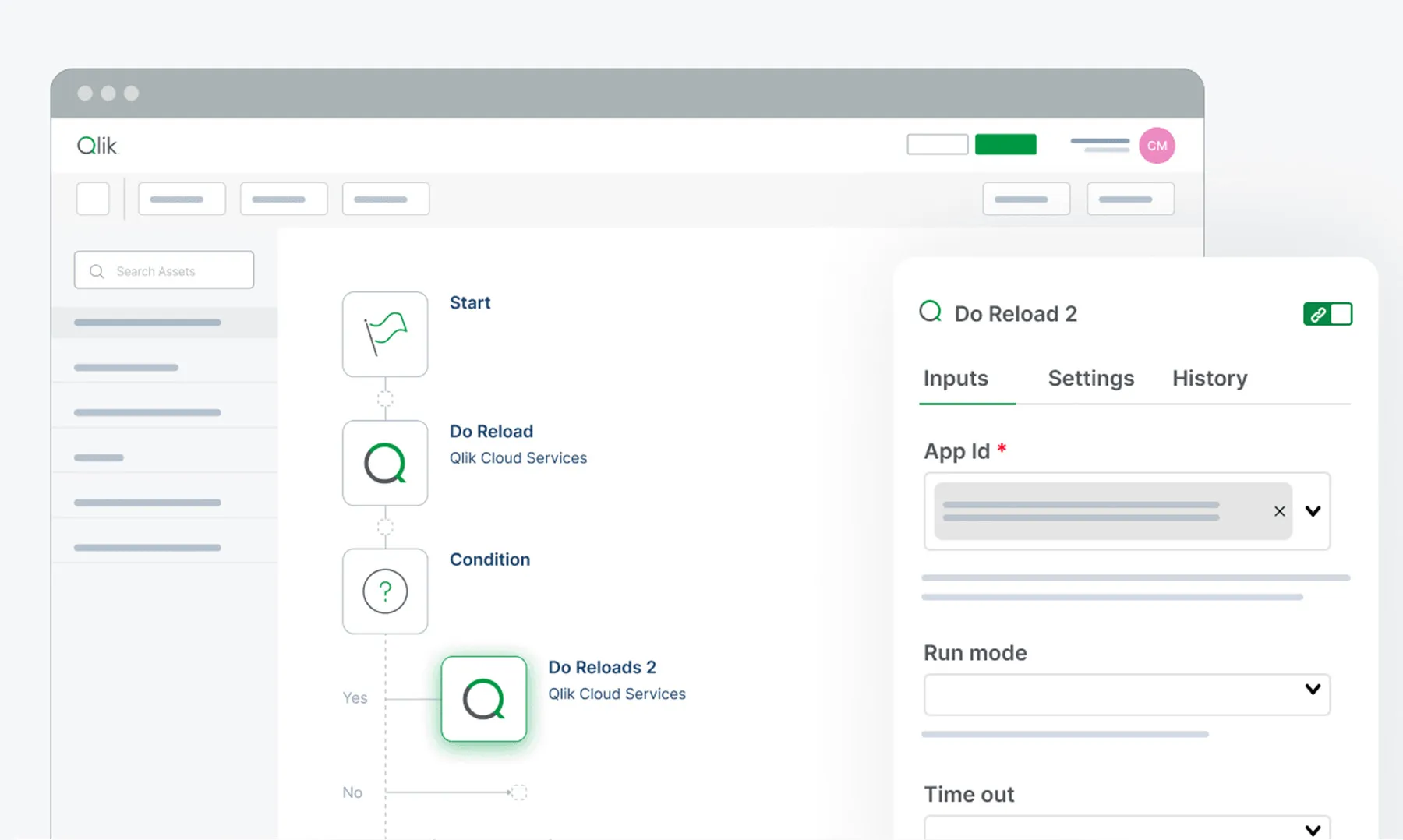Click the Do Reload label
Viewport: 1403px width, 840px height.
tap(491, 432)
